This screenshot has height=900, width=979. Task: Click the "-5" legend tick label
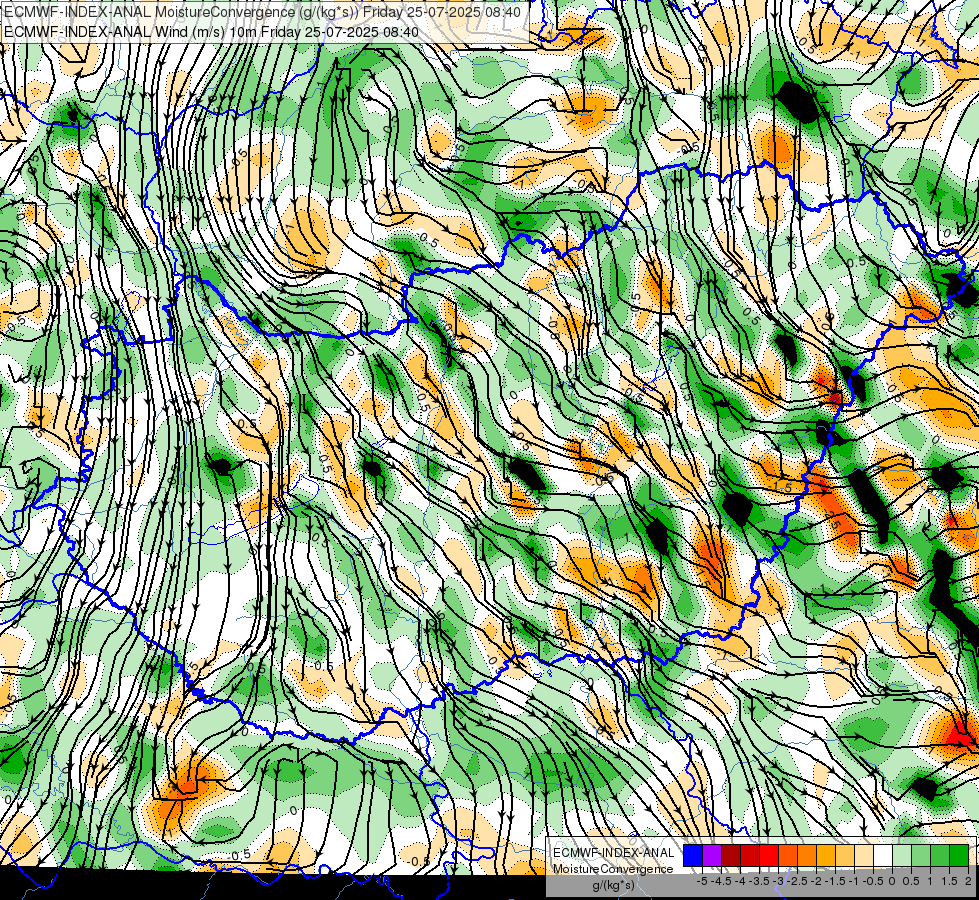click(x=702, y=881)
